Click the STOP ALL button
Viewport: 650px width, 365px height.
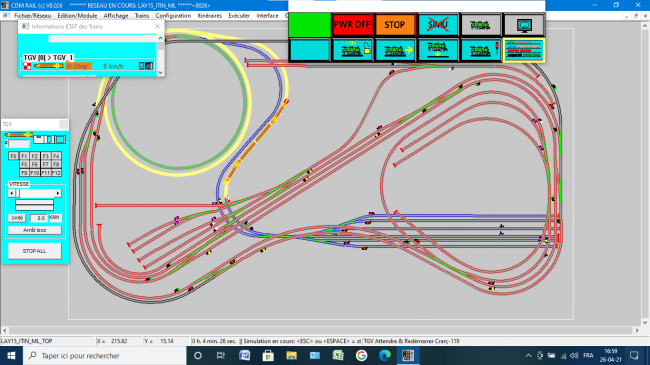(x=34, y=251)
